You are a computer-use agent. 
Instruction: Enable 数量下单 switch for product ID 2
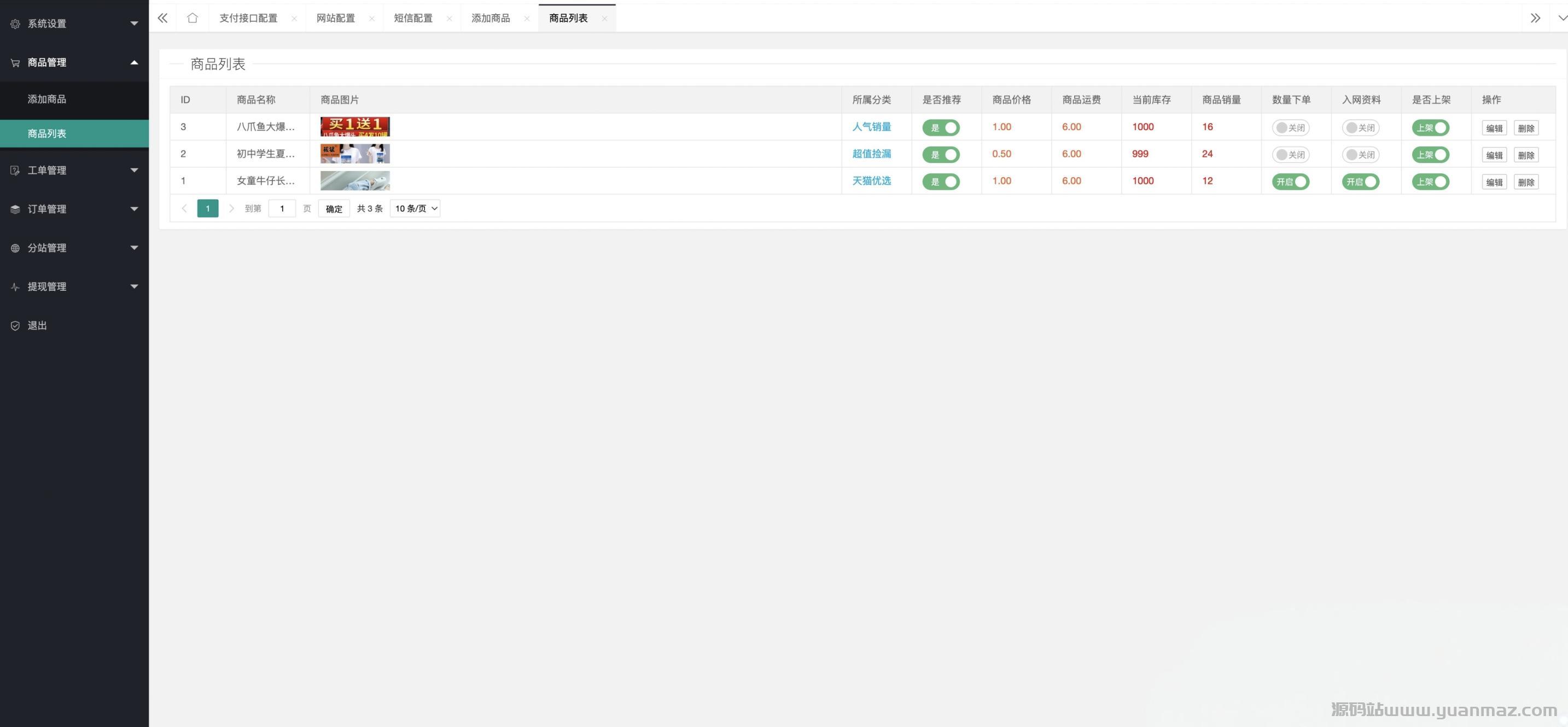coord(1290,155)
